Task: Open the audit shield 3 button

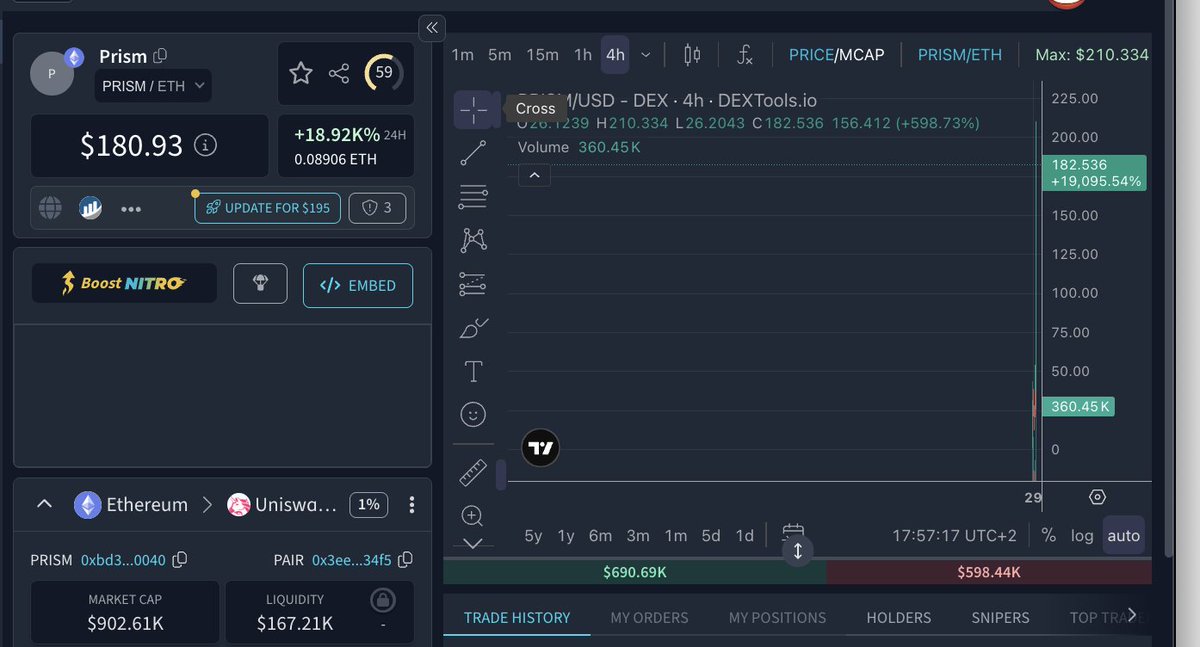Action: pyautogui.click(x=377, y=208)
